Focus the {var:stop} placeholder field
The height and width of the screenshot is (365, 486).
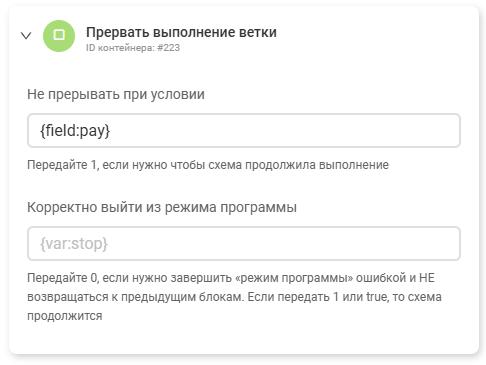(244, 243)
